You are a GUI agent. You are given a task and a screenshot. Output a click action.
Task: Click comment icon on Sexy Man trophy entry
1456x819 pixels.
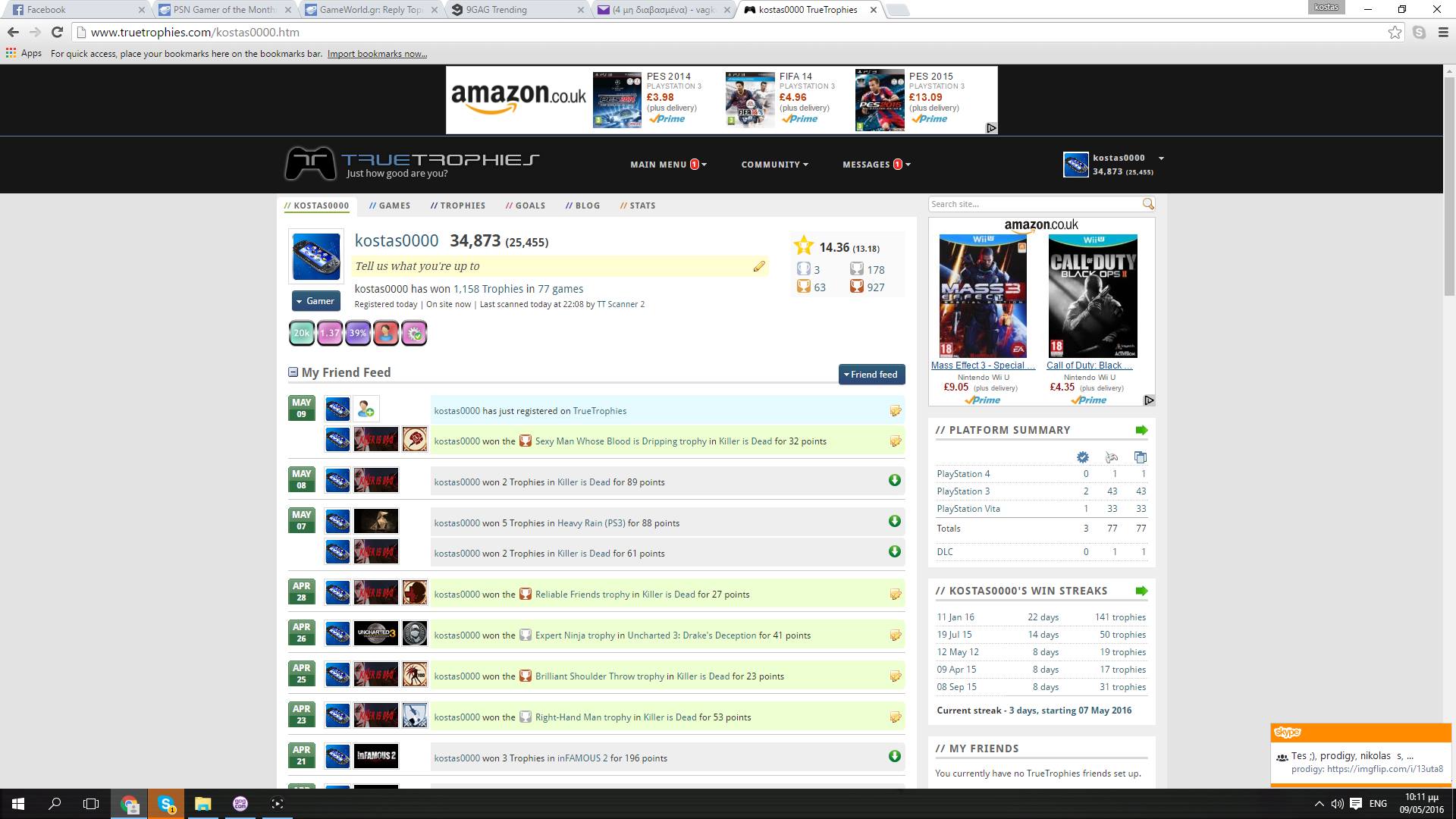[896, 441]
